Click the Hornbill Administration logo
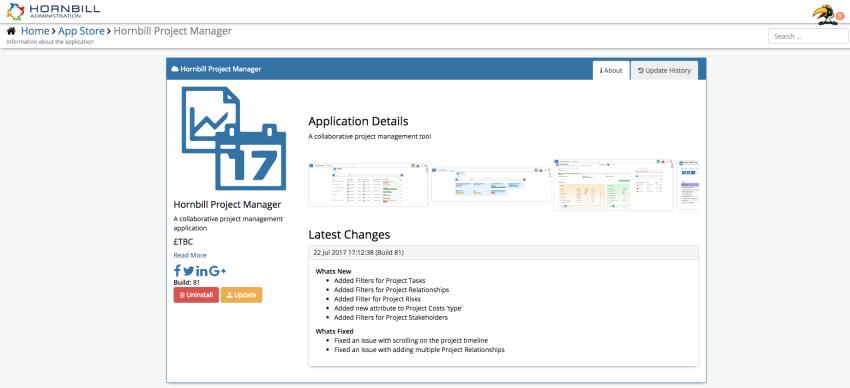This screenshot has height=388, width=850. pyautogui.click(x=53, y=11)
